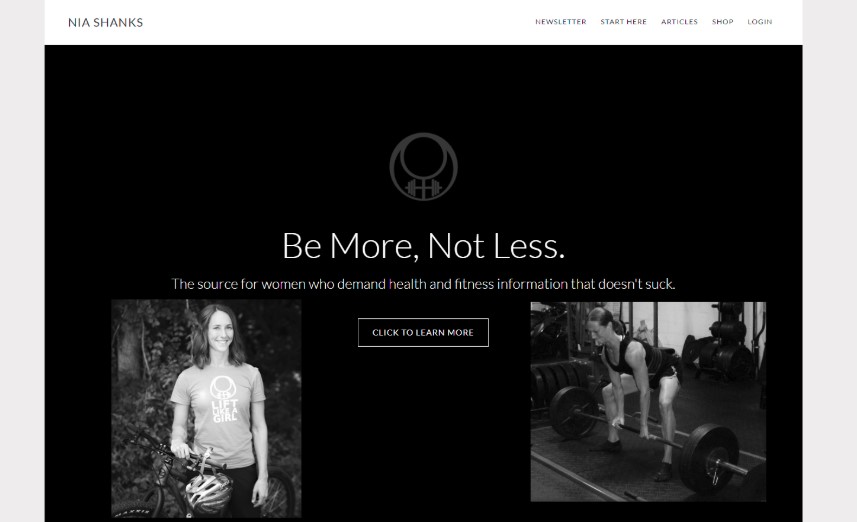The width and height of the screenshot is (858, 522).
Task: Visit the Shop page
Action: pyautogui.click(x=723, y=22)
